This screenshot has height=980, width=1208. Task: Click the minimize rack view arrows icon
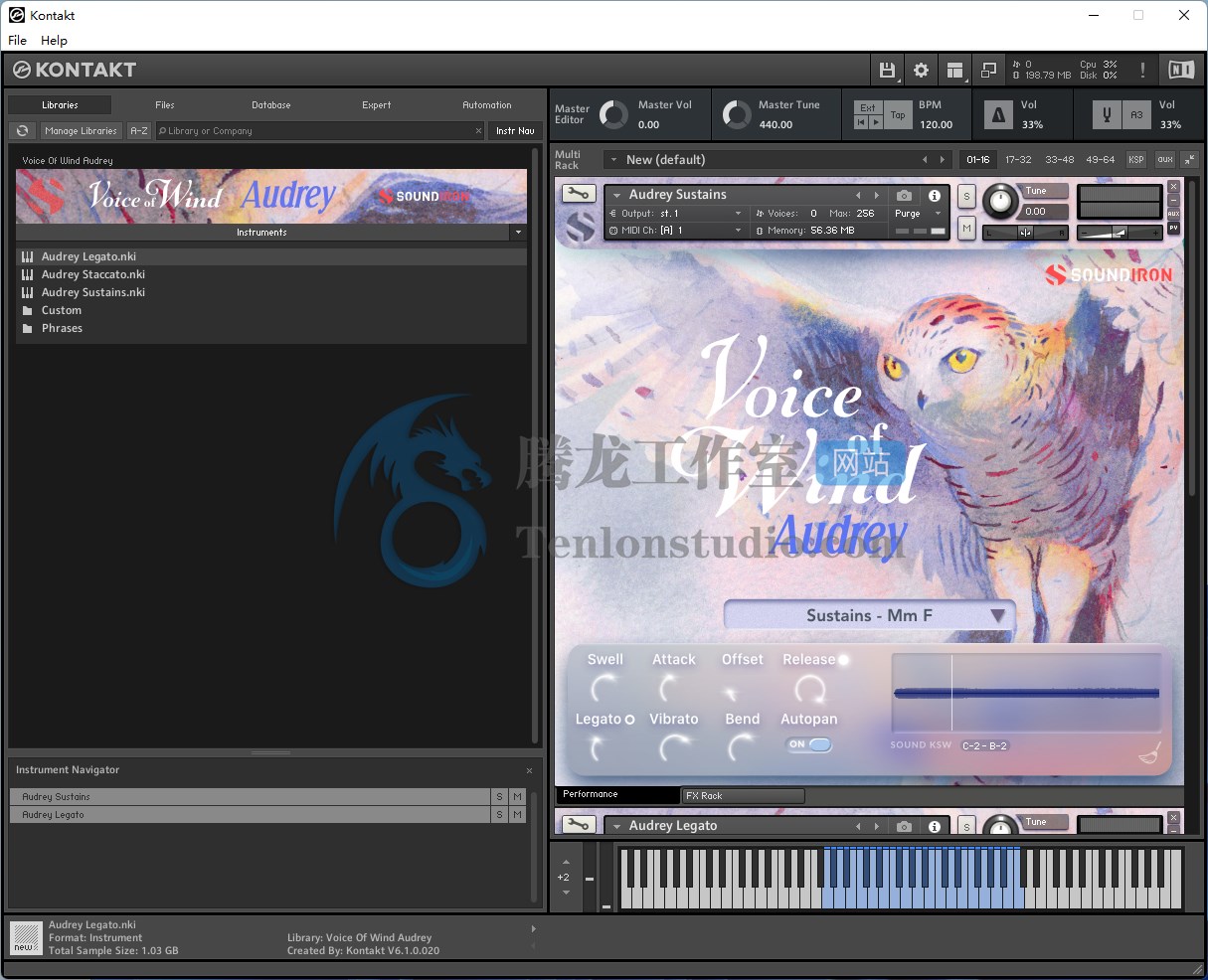[x=1189, y=159]
